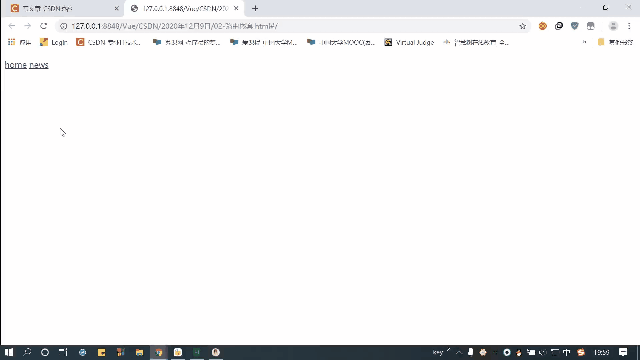
Task: Switch to the active Chrome taskbar icon
Action: coord(159,352)
